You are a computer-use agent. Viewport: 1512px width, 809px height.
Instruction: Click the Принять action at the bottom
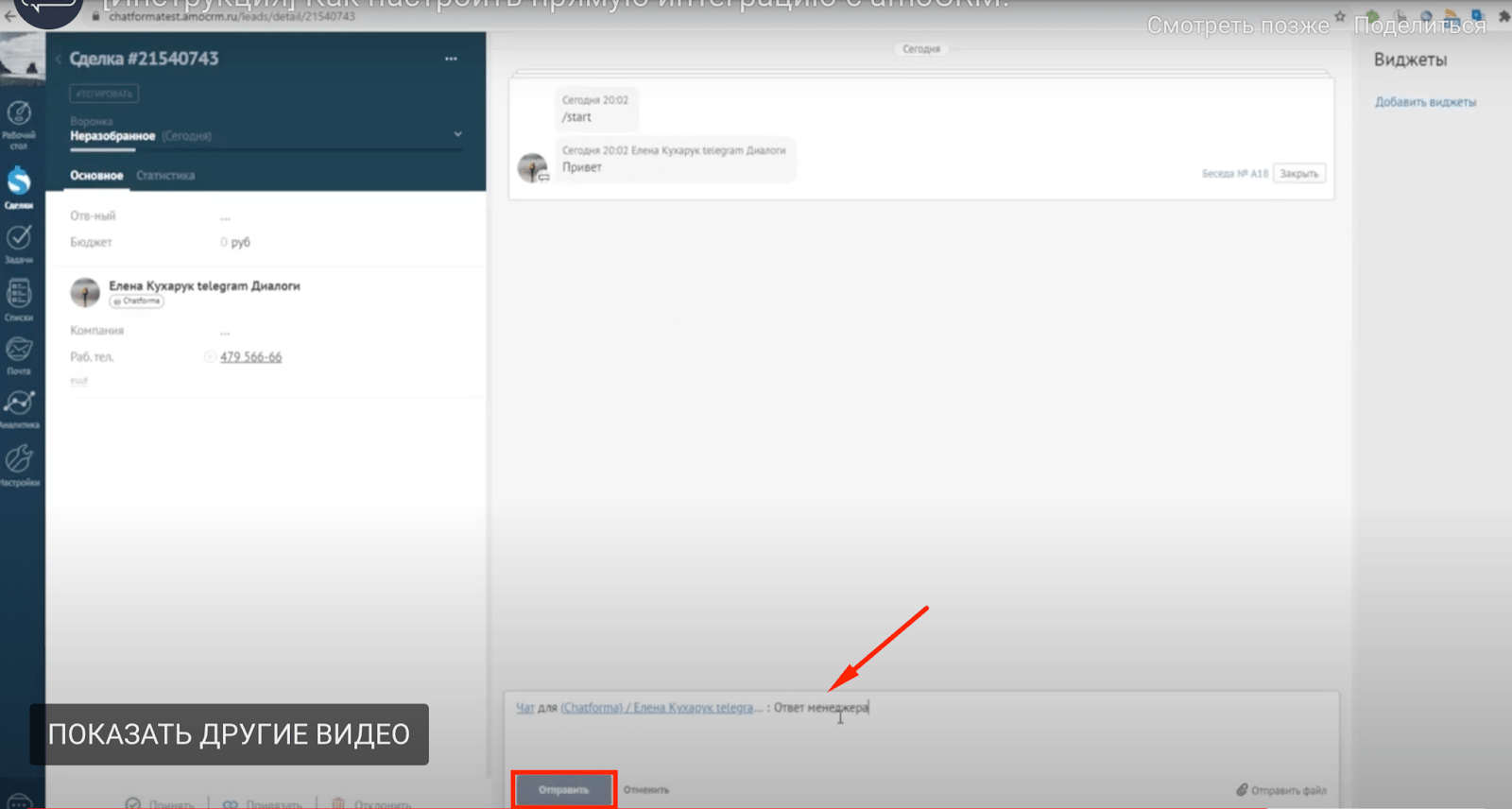click(160, 803)
